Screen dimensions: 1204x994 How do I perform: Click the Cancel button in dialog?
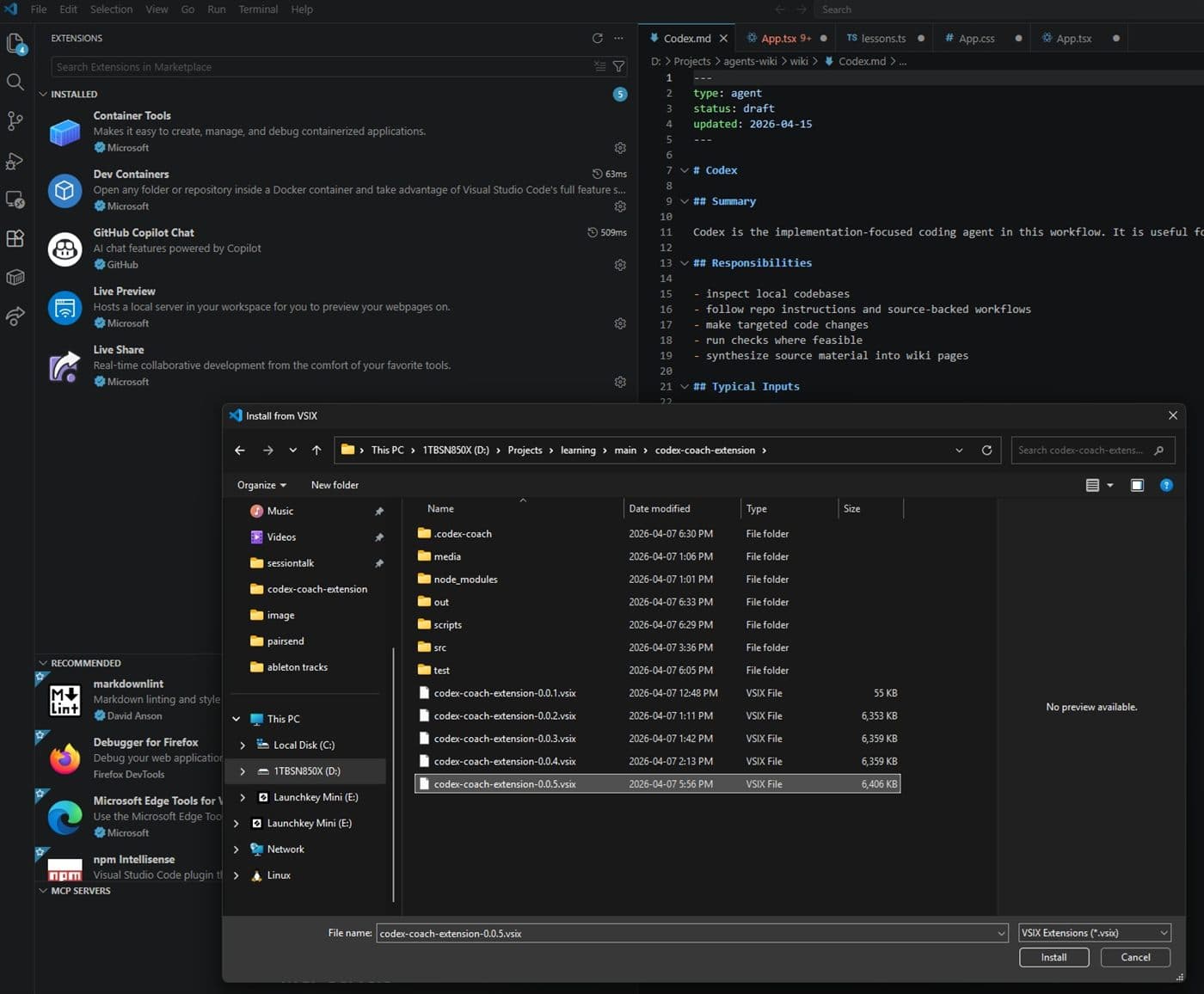click(1135, 957)
